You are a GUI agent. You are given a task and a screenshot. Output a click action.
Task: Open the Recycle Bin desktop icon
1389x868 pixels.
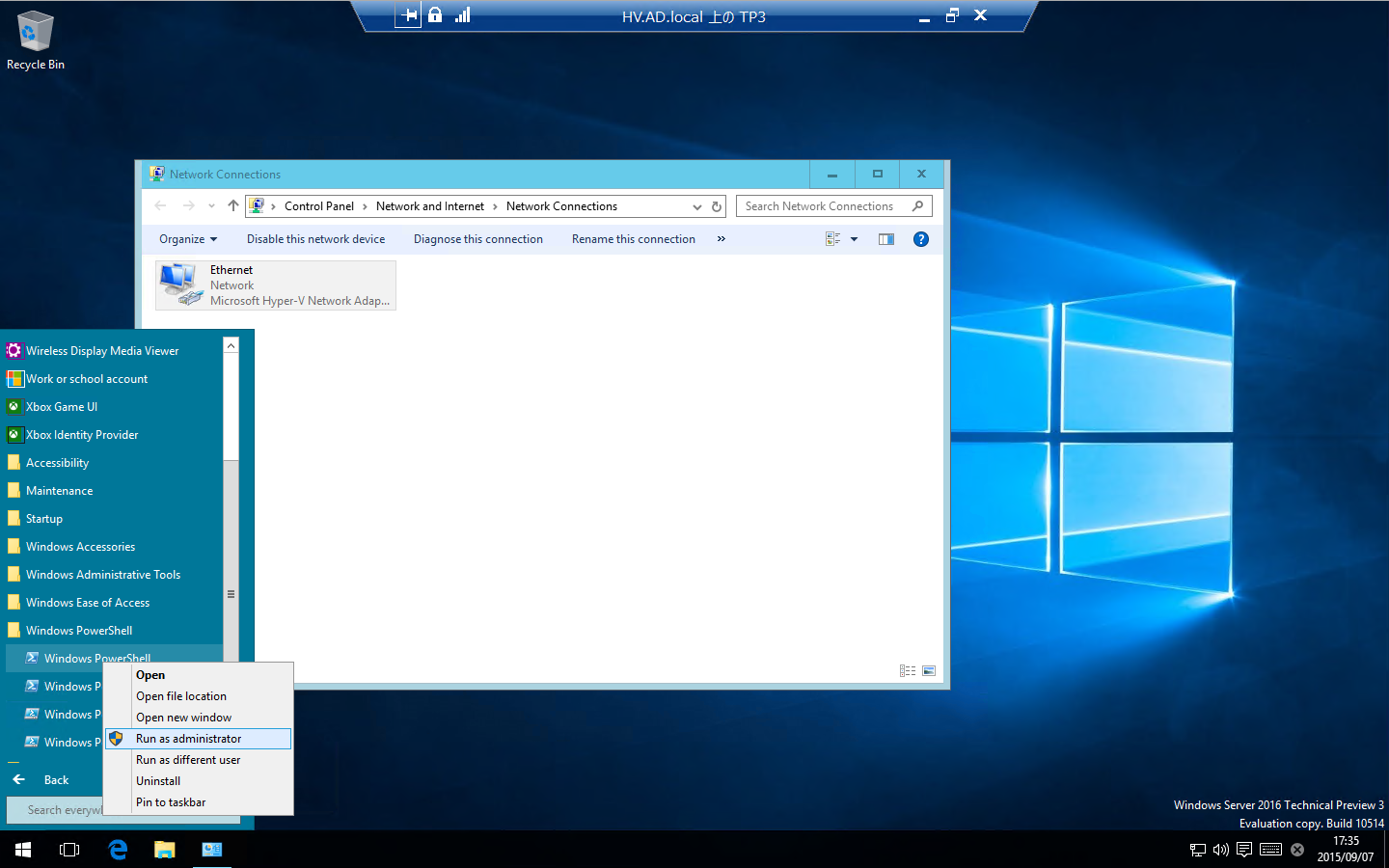tap(36, 41)
